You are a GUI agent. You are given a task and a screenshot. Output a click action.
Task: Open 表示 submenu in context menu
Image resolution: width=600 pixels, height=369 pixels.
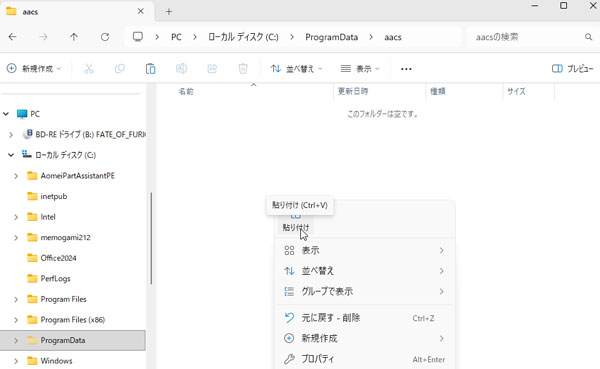364,251
